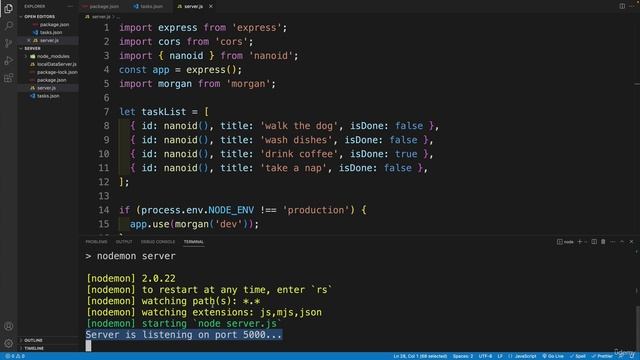Toggle Spell checker in status bar
640x360 pixels.
tap(578, 356)
